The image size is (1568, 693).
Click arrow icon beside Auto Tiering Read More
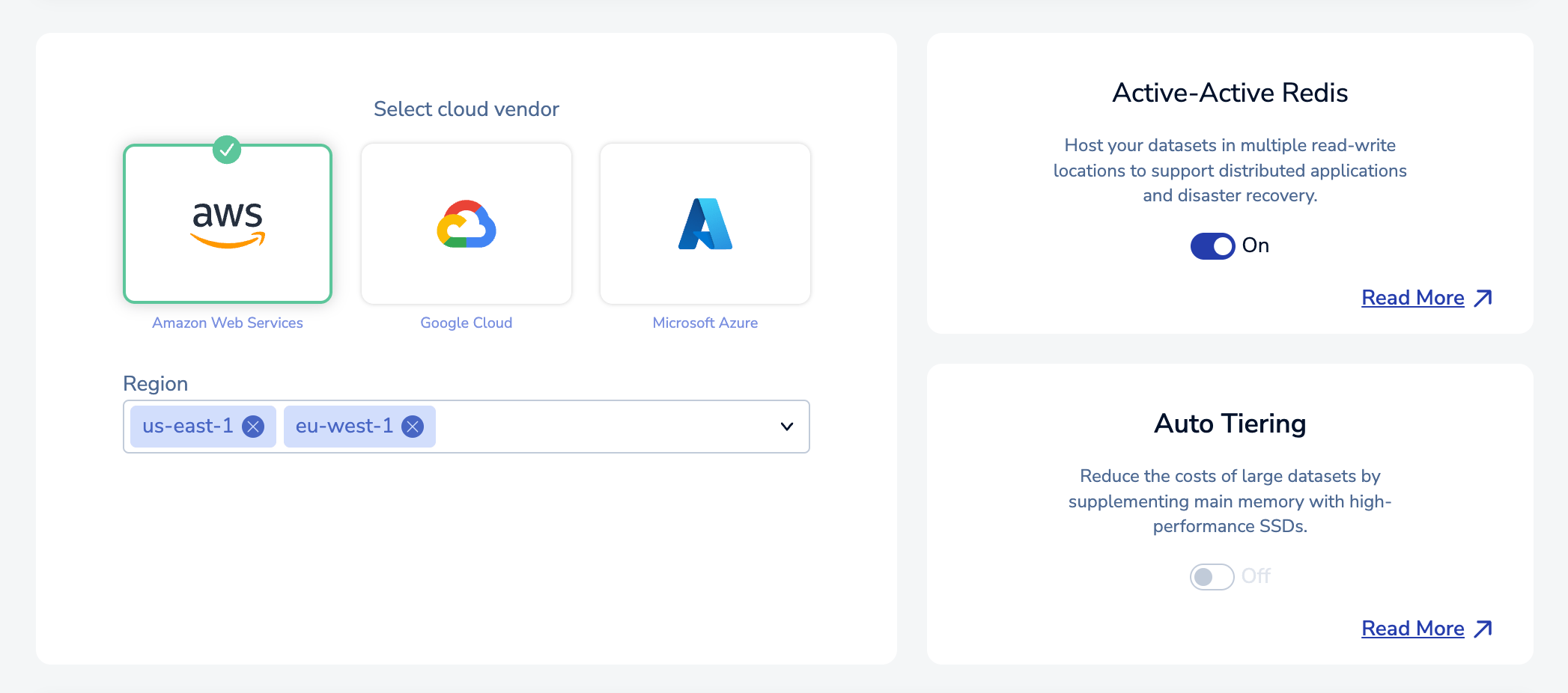1483,629
